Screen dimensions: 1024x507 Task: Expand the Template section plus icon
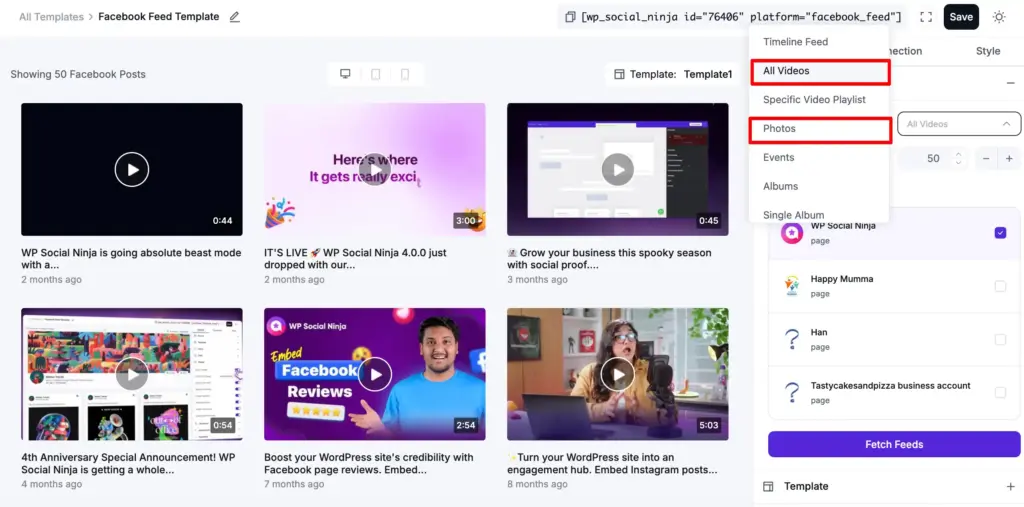(x=1011, y=486)
